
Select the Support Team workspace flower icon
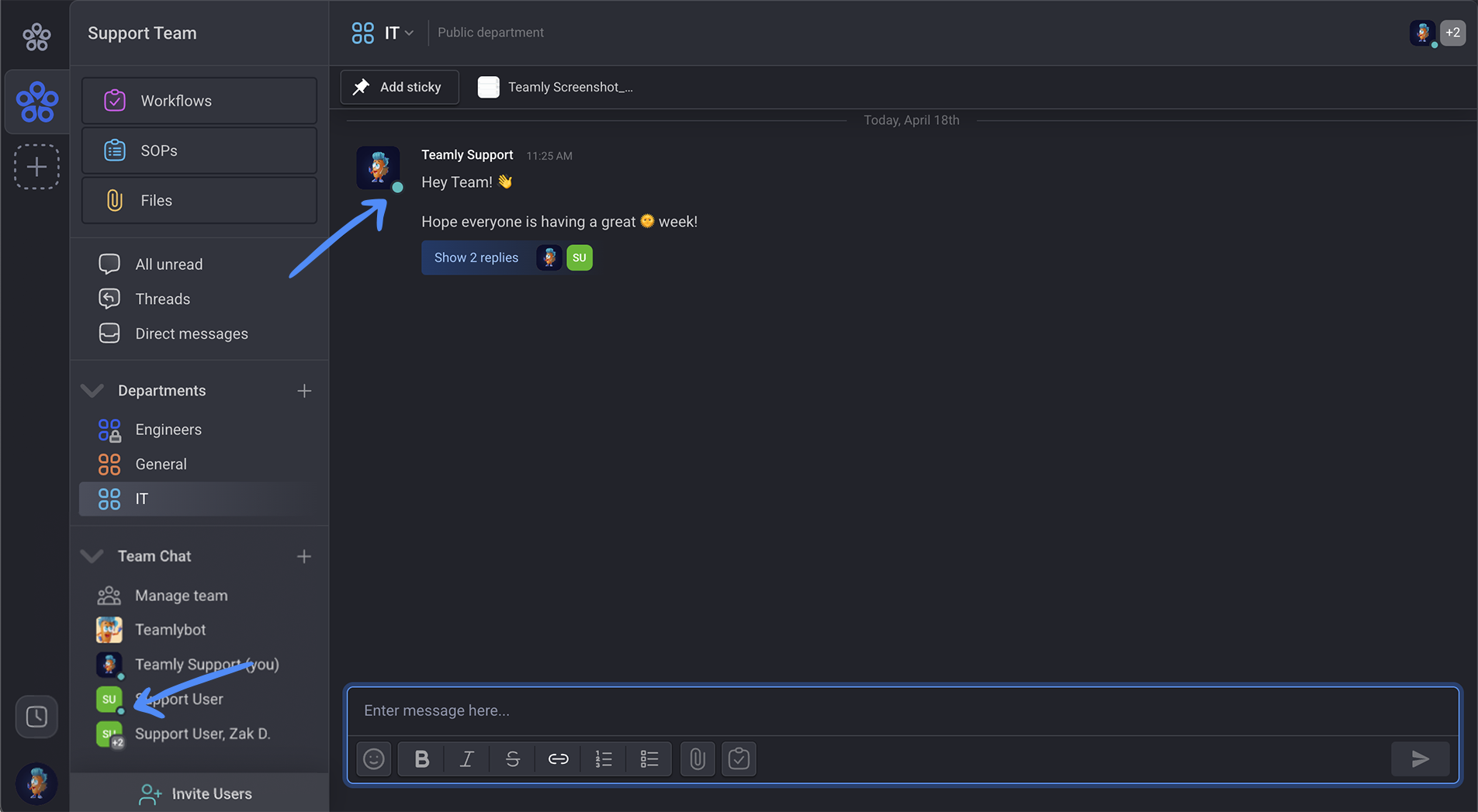[x=36, y=102]
